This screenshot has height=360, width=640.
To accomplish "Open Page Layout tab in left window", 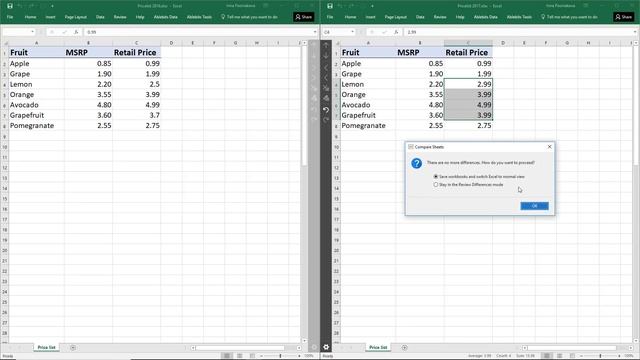I will [76, 17].
